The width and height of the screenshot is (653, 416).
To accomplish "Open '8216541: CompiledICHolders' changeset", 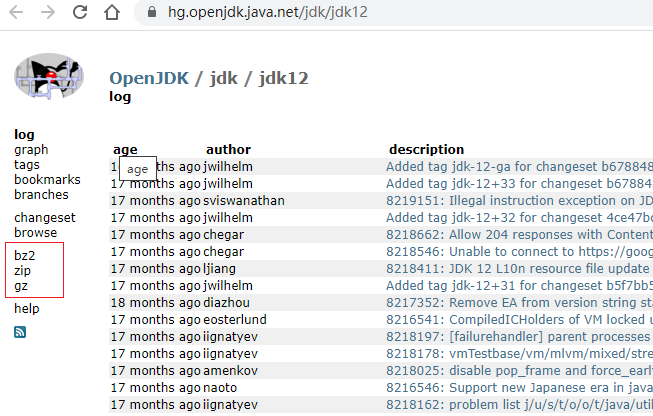I will click(x=519, y=320).
